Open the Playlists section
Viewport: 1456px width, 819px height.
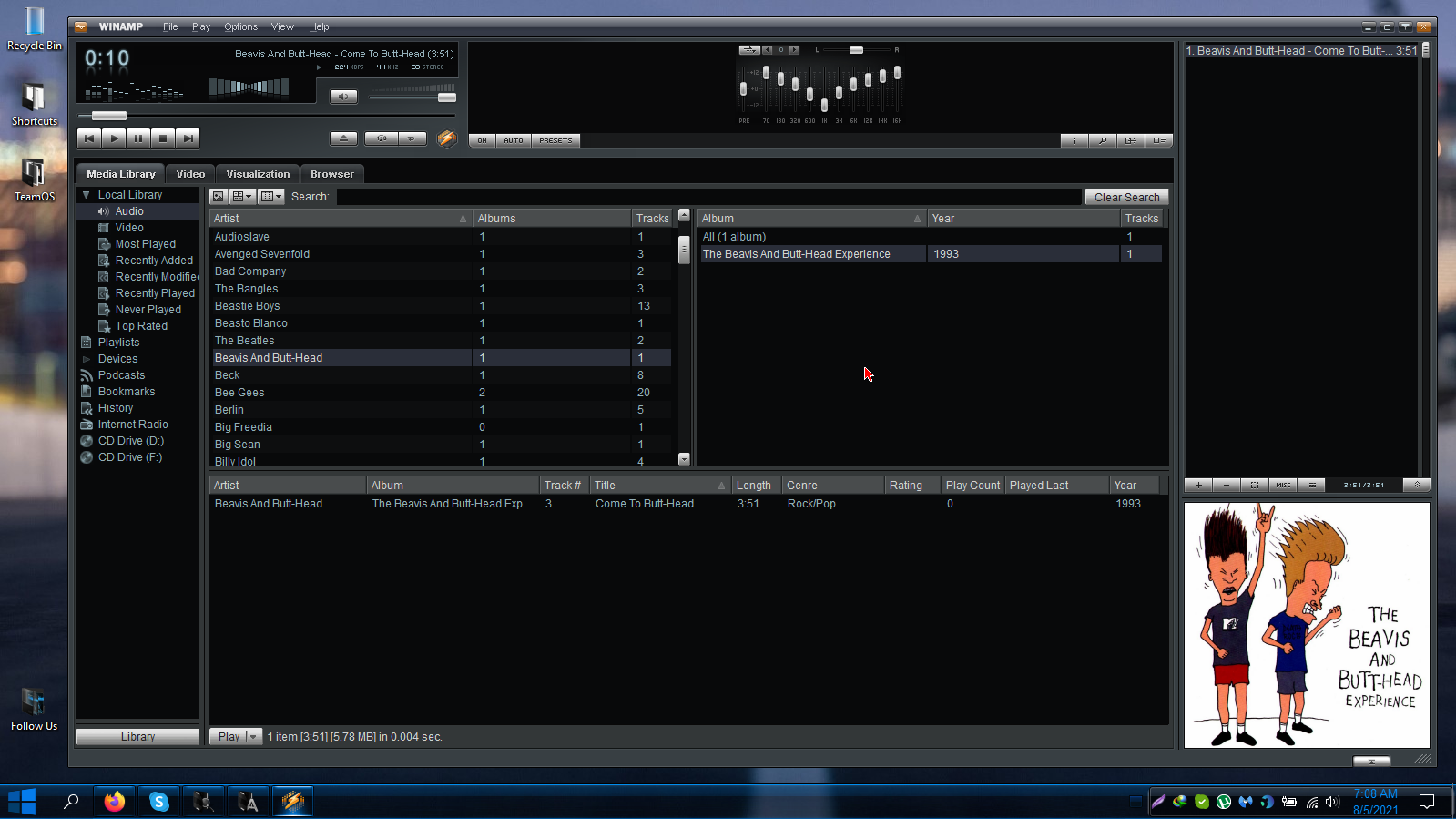(118, 343)
